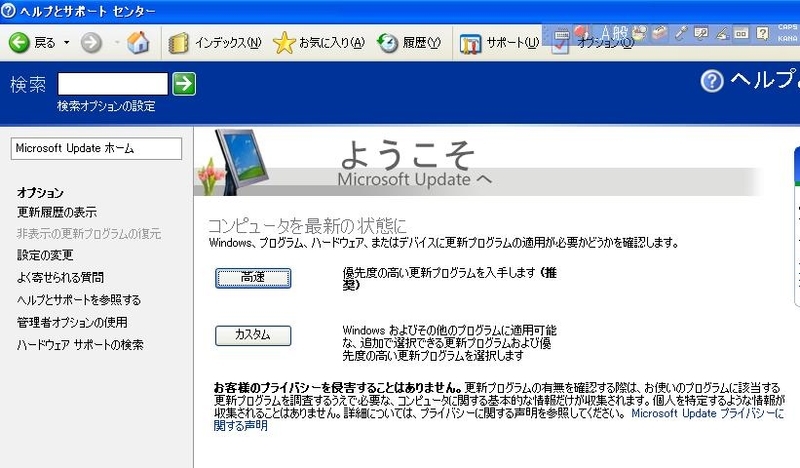Click the IME conversion mode '般' indicator
Viewport: 800px width, 468px height.
[620, 33]
